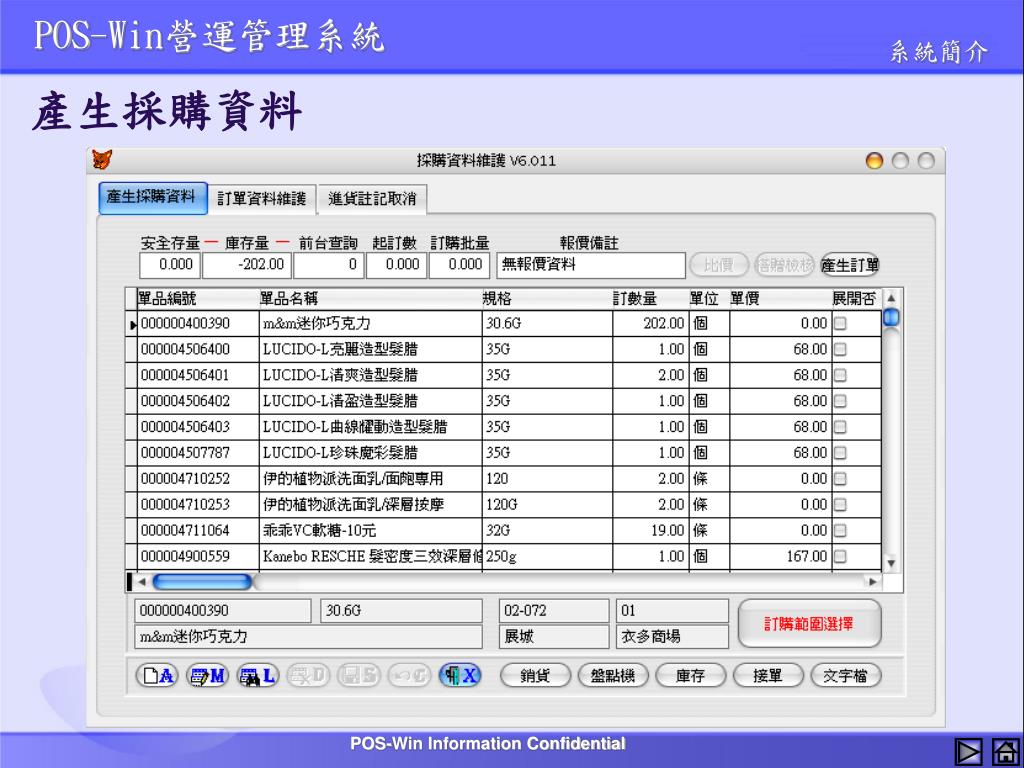
Task: Click the fox application icon in title bar
Action: tap(102, 159)
